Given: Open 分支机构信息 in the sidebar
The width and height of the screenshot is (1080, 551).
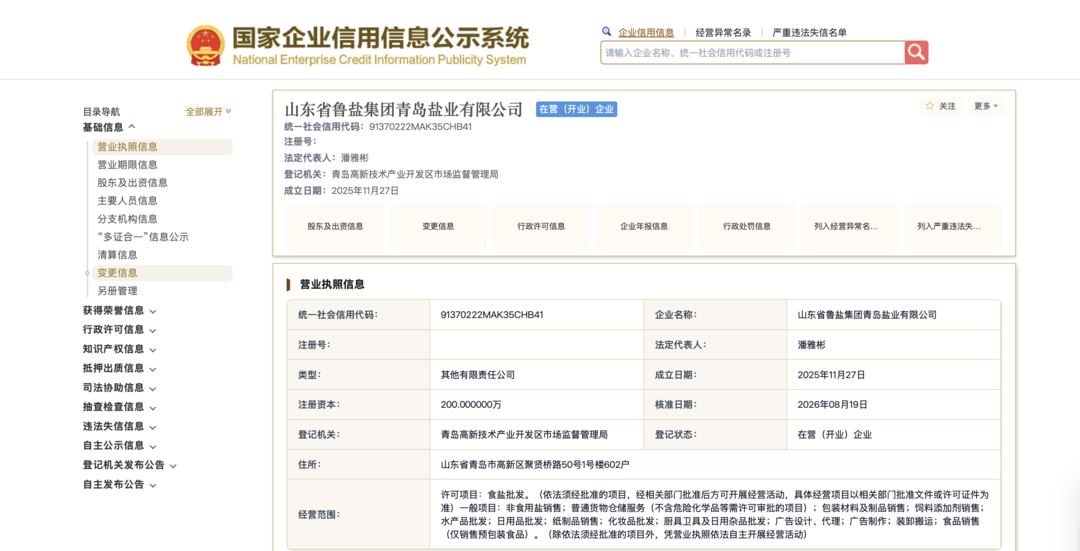Looking at the screenshot, I should (127, 219).
